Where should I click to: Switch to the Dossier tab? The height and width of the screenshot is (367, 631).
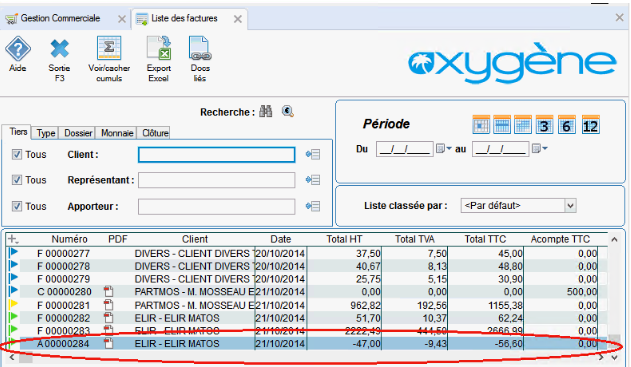click(x=78, y=133)
